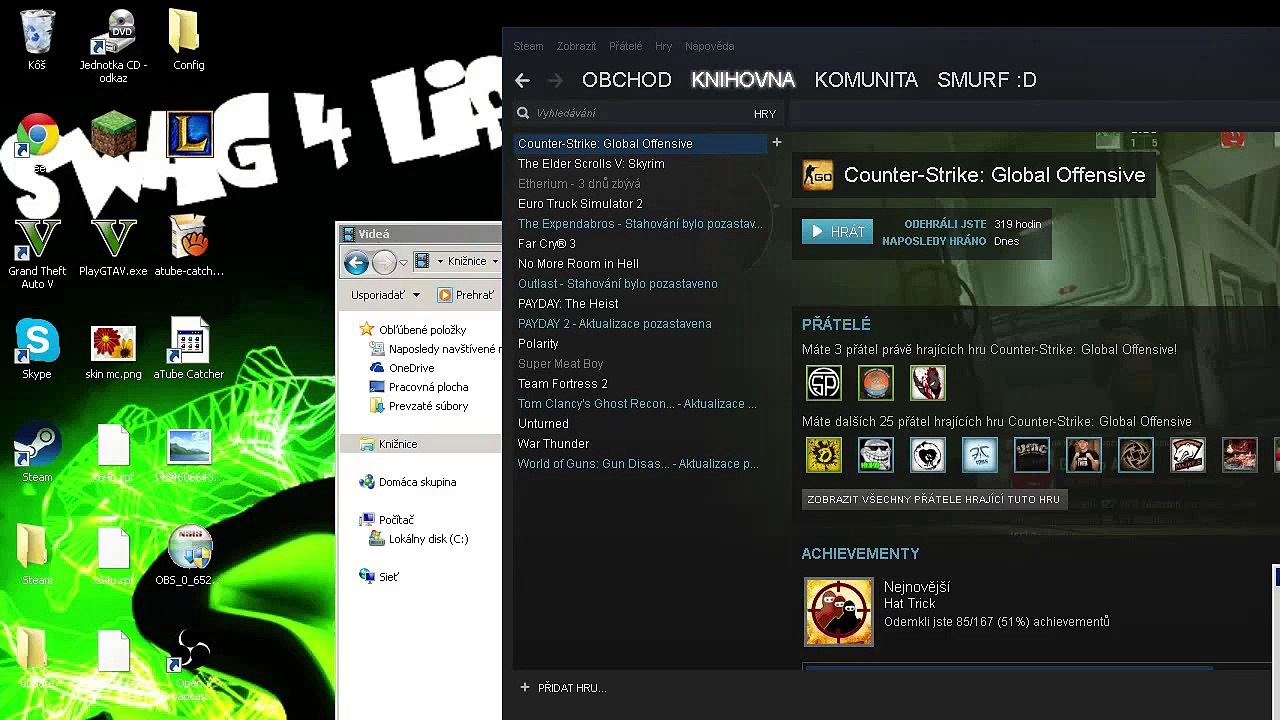Open the first currently-playing friend's avatar

point(824,383)
